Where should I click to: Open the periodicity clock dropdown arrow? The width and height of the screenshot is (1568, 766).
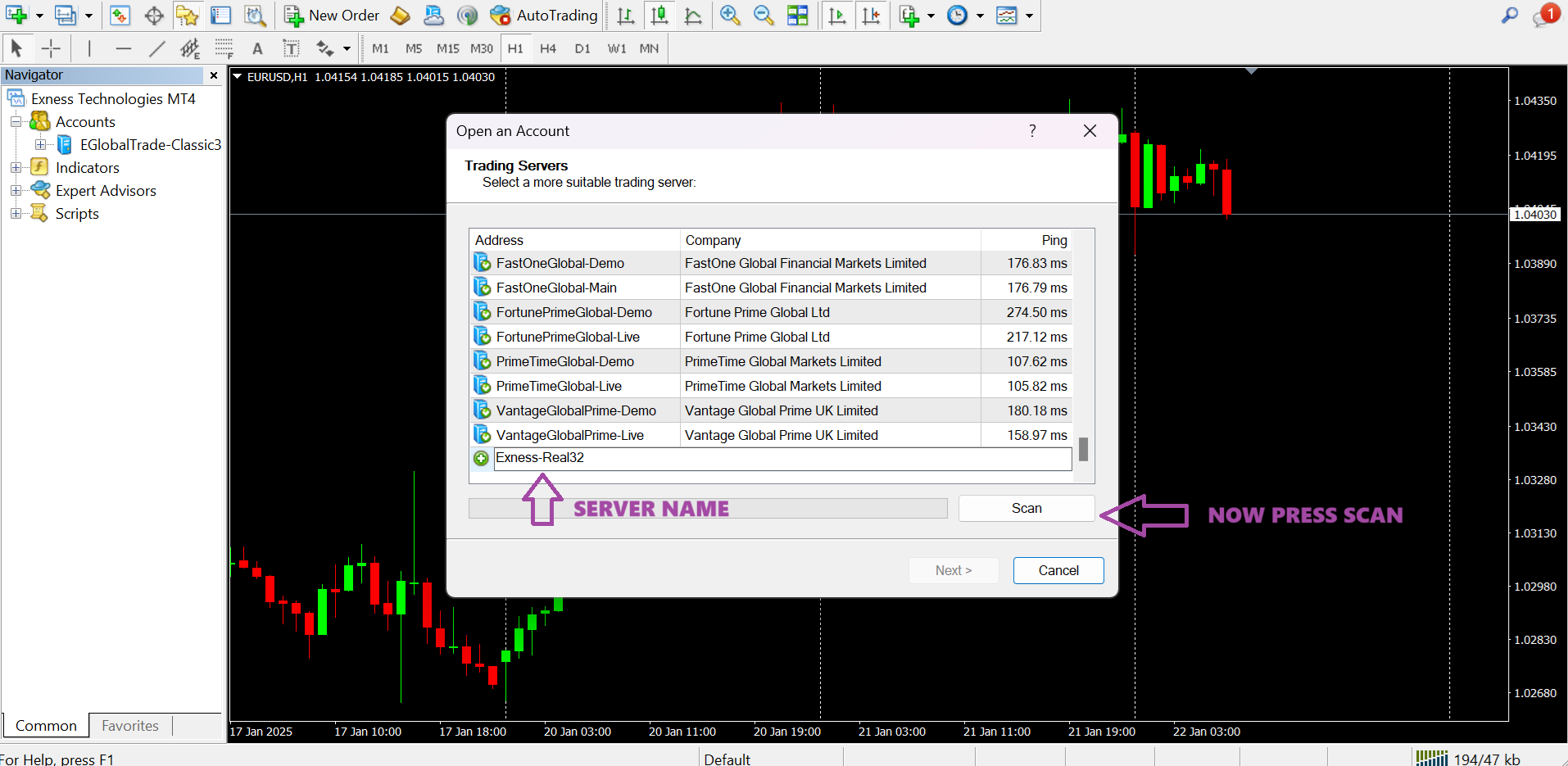tap(980, 16)
